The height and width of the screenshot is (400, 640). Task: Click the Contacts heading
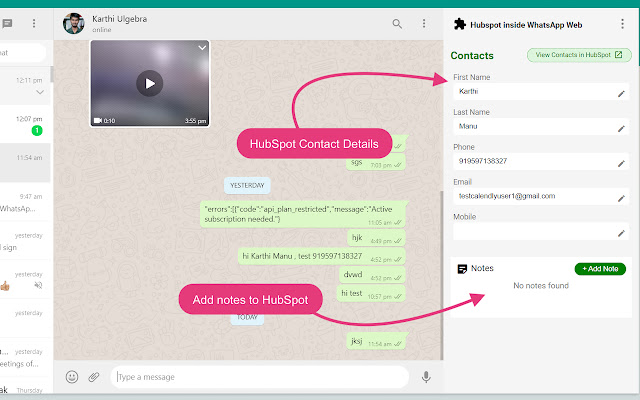click(x=472, y=56)
